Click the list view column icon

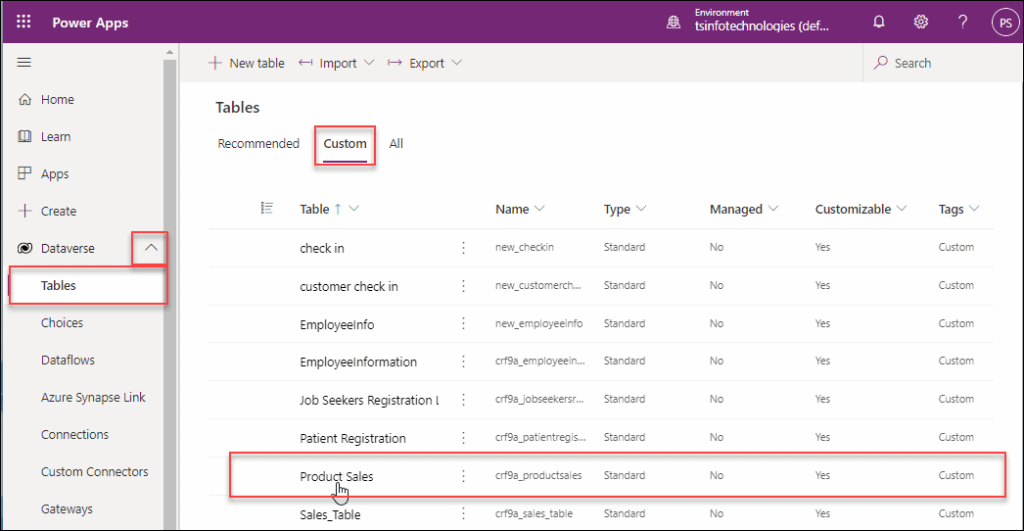point(266,208)
